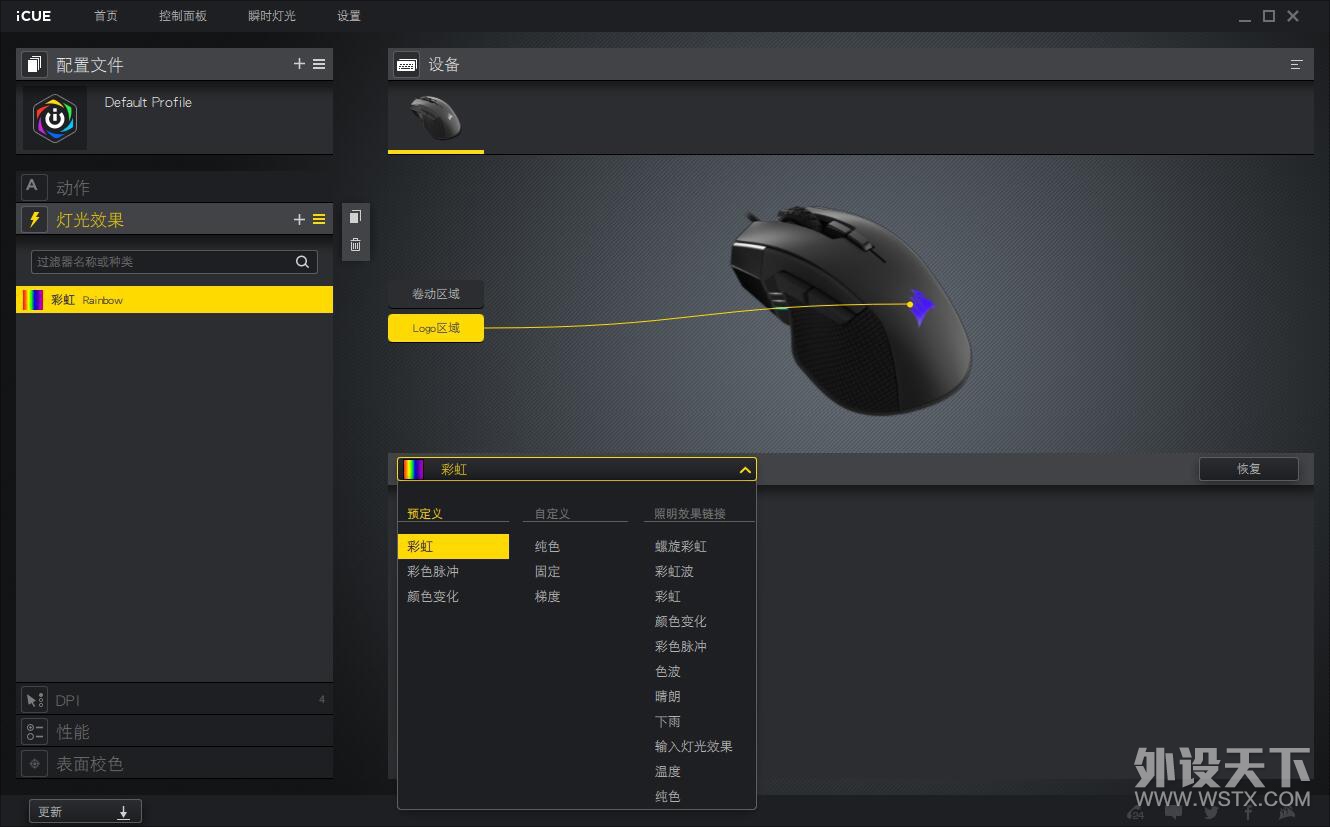
Task: Choose 输入灯光效果 lighting link
Action: (694, 747)
